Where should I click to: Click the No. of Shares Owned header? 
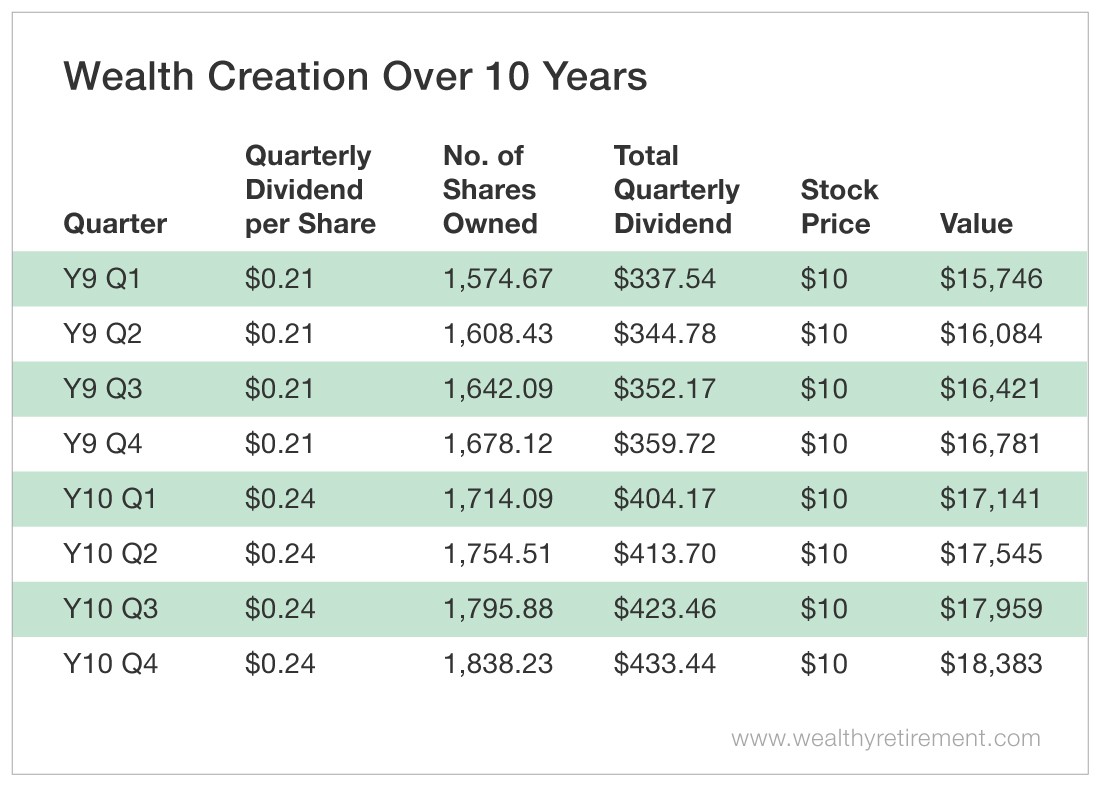(489, 190)
